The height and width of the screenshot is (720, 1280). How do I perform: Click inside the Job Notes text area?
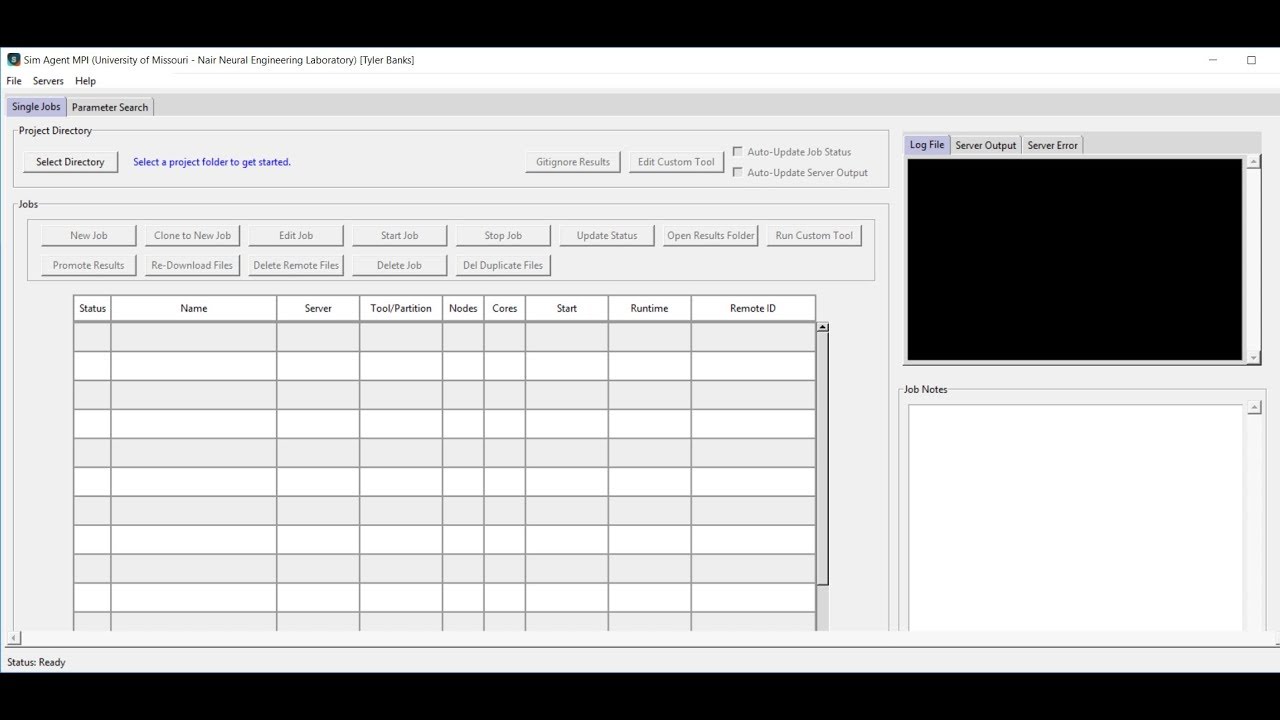coord(1076,517)
